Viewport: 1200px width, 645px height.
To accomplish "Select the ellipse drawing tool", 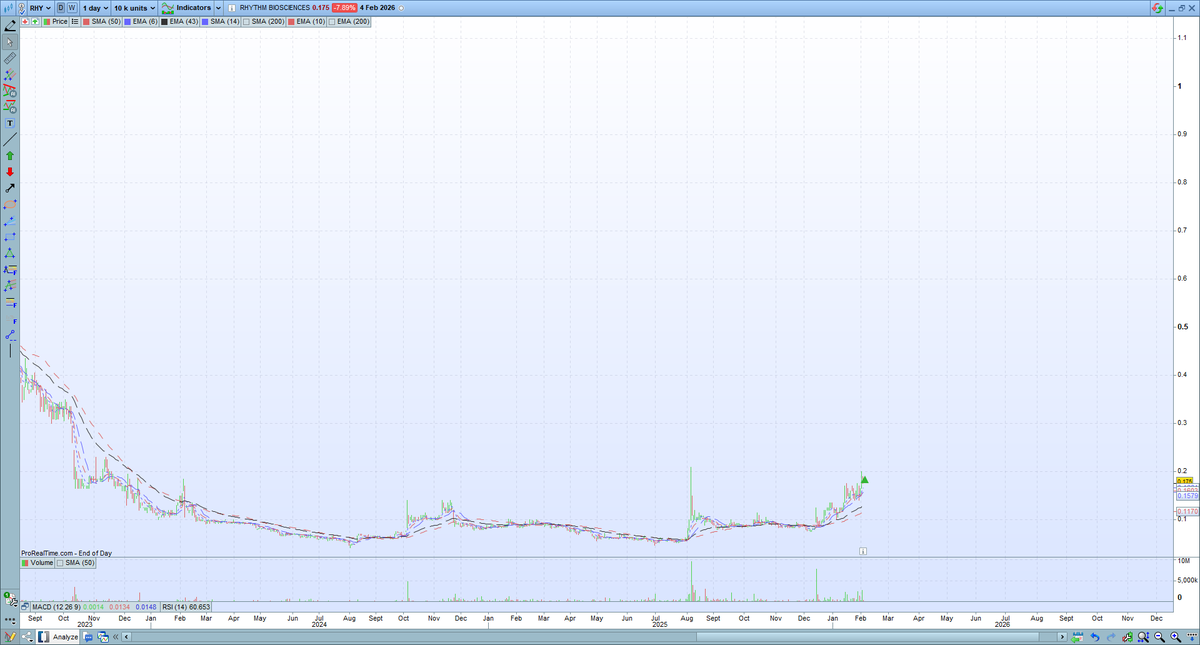I will (10, 204).
